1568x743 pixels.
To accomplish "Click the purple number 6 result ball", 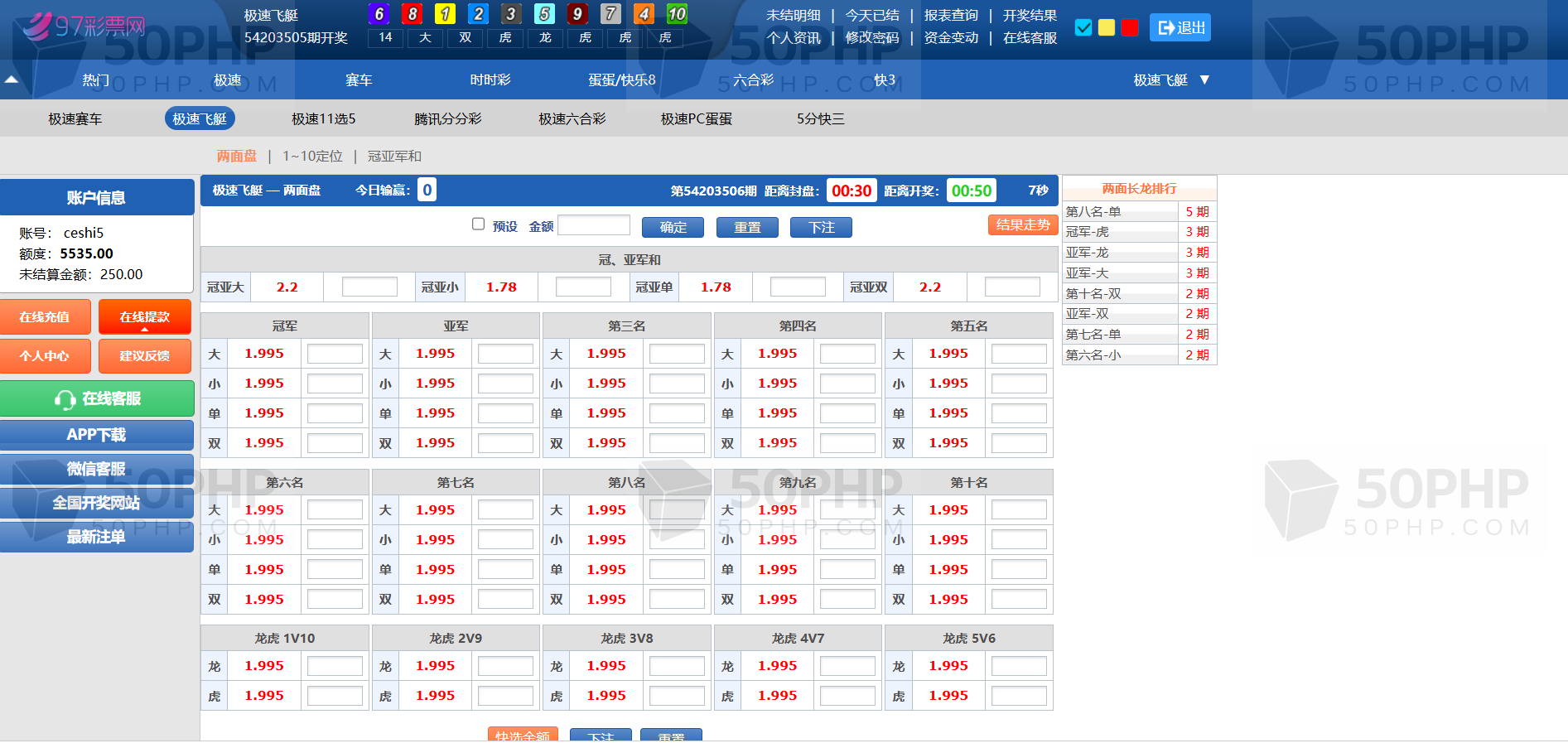I will [x=379, y=14].
